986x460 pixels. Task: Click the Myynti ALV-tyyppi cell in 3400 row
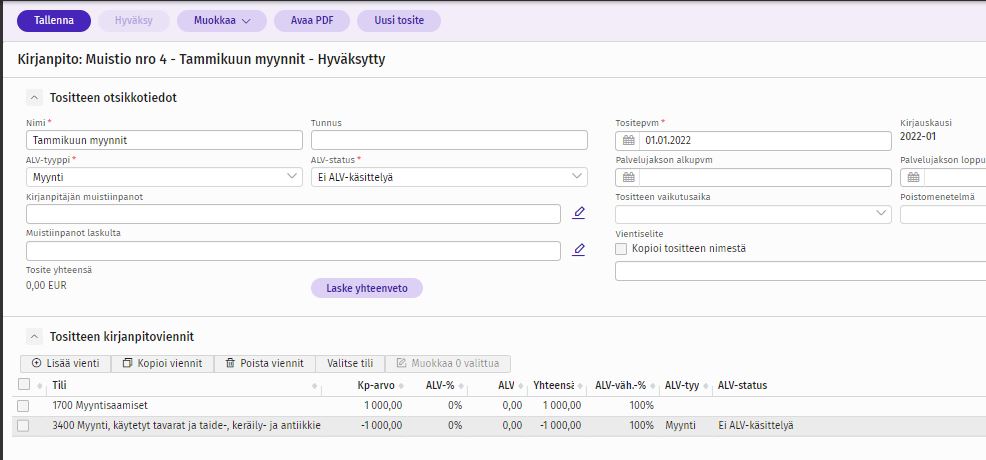point(680,425)
